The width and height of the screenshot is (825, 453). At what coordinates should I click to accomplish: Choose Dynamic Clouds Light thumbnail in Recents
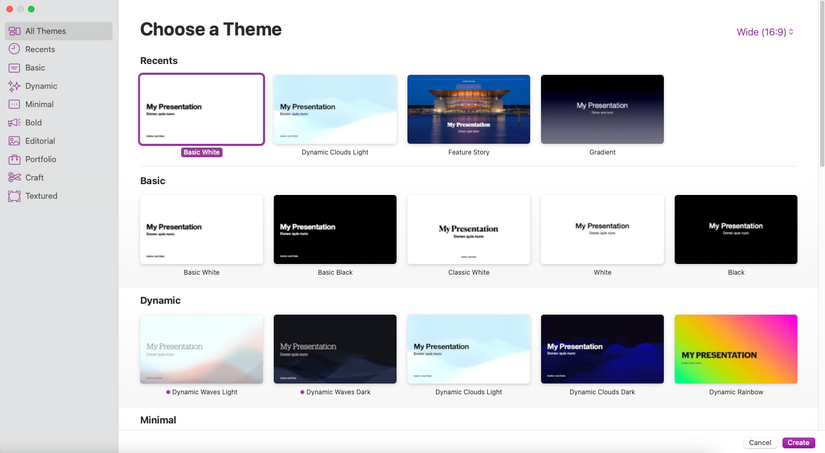(x=335, y=109)
